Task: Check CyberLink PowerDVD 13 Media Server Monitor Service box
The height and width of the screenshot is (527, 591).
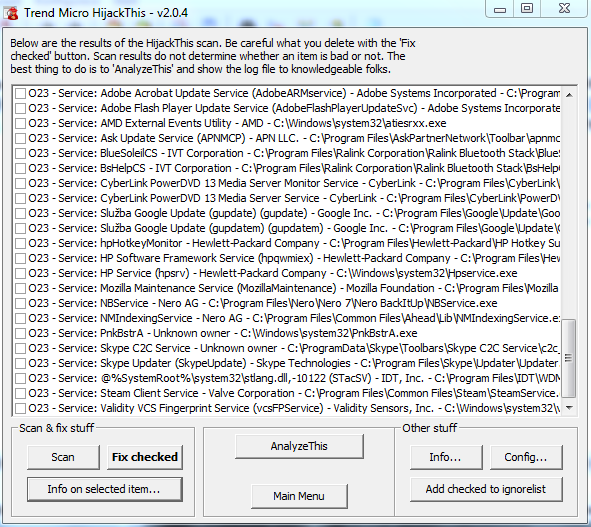Action: pyautogui.click(x=20, y=184)
